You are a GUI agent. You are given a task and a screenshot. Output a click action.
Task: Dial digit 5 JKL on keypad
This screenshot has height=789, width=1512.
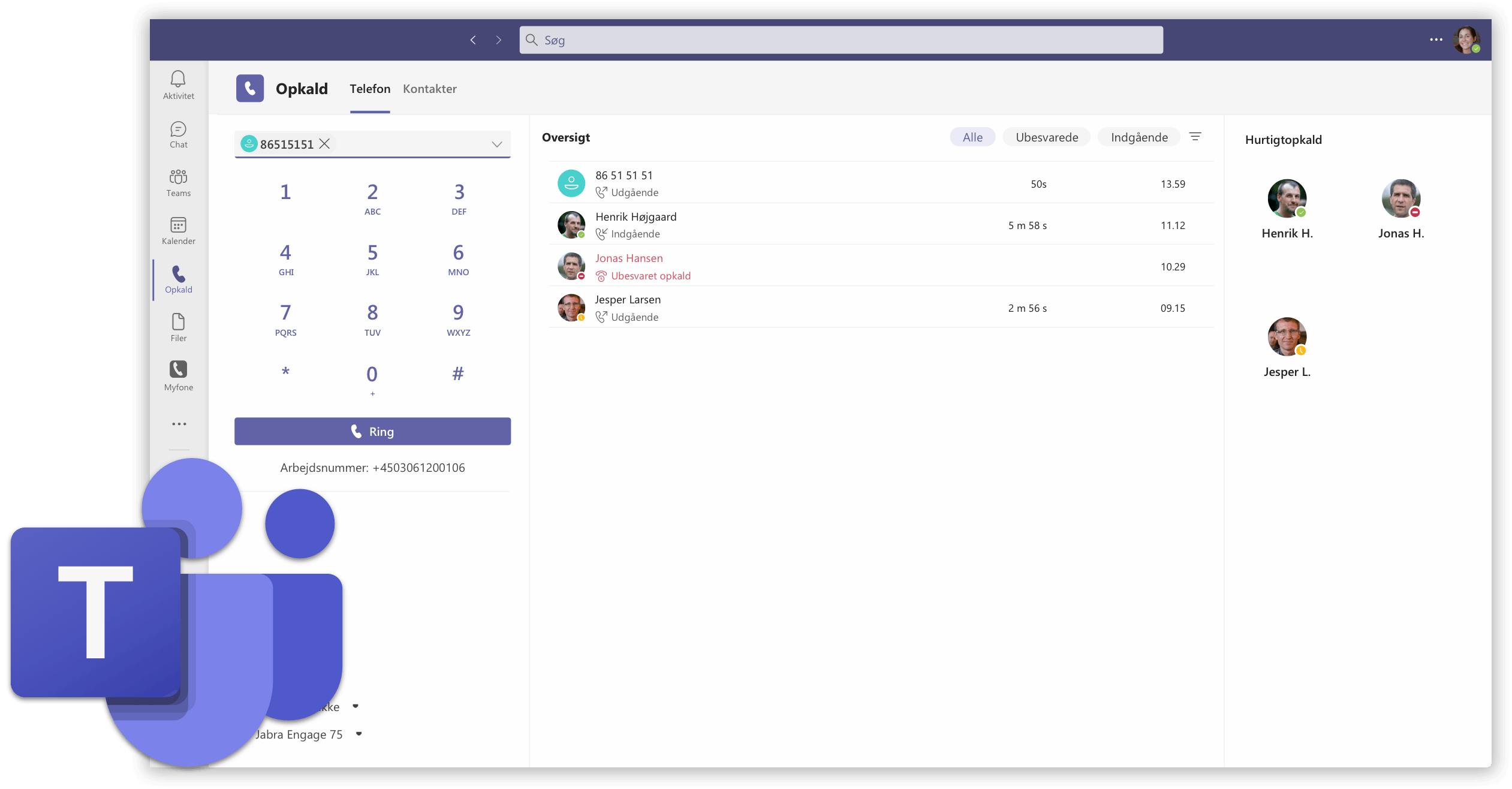[x=372, y=259]
